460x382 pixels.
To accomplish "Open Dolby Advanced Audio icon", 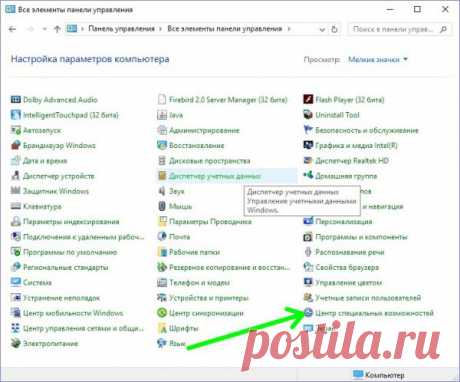I will pyautogui.click(x=16, y=99).
